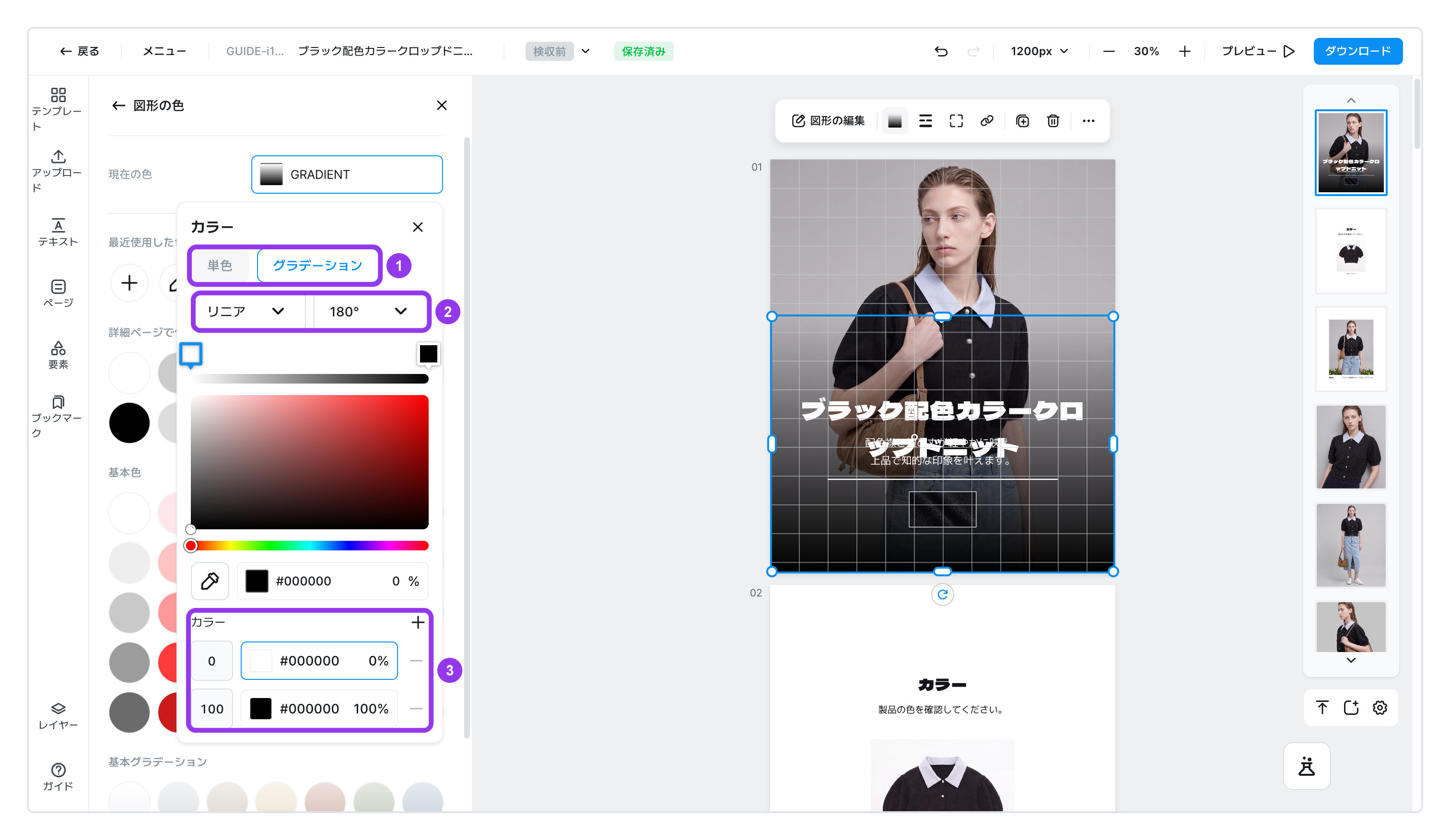
Task: Open the ページ sidebar panel
Action: (58, 293)
